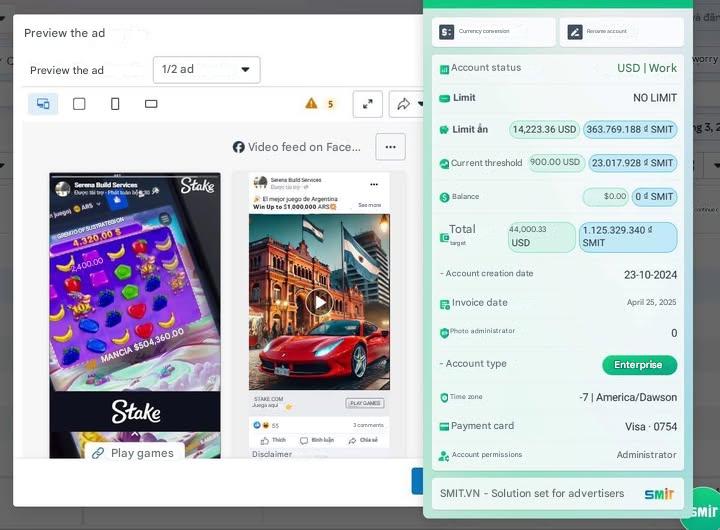Click the Facebook icon next to Video feed

pyautogui.click(x=238, y=147)
